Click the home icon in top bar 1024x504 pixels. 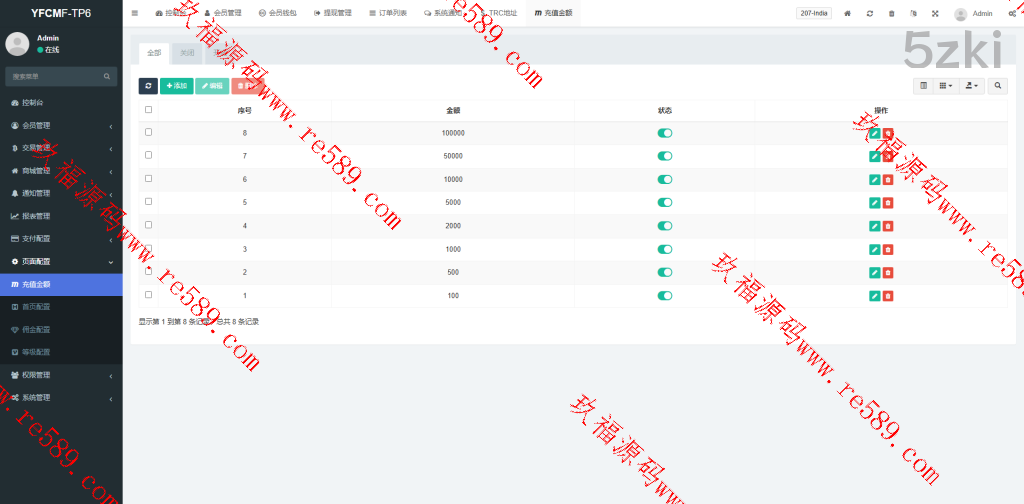[x=848, y=14]
